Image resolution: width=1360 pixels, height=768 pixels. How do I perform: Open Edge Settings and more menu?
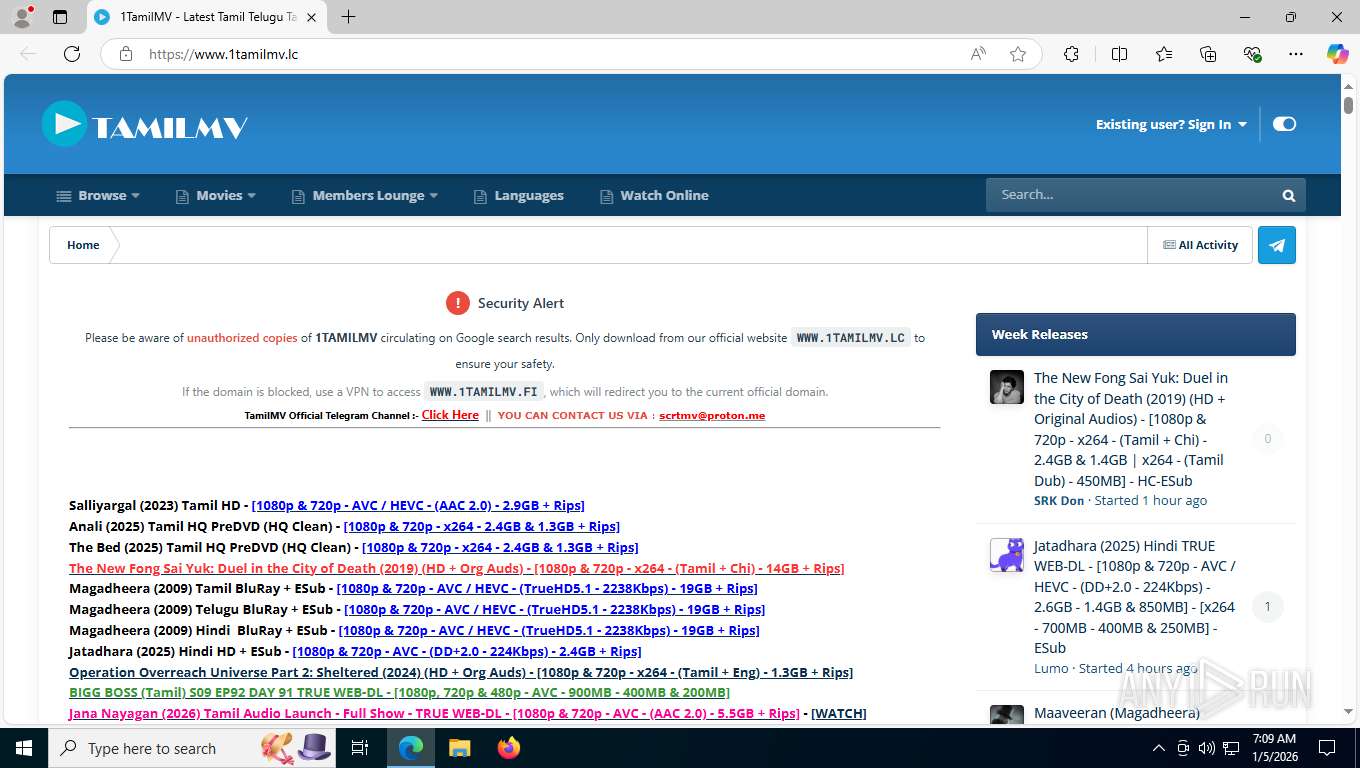(x=1296, y=54)
